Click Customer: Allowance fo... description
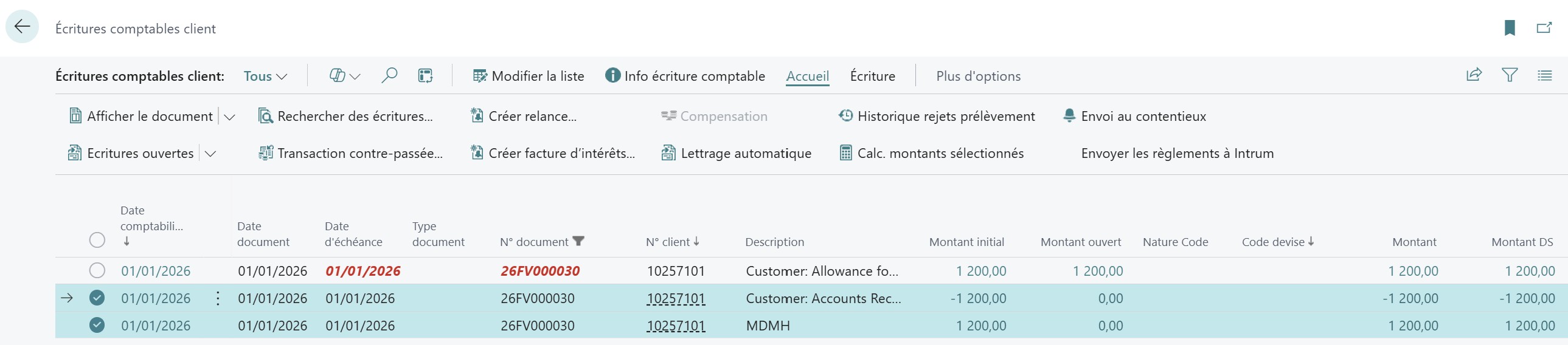The width and height of the screenshot is (1568, 345). coord(822,271)
